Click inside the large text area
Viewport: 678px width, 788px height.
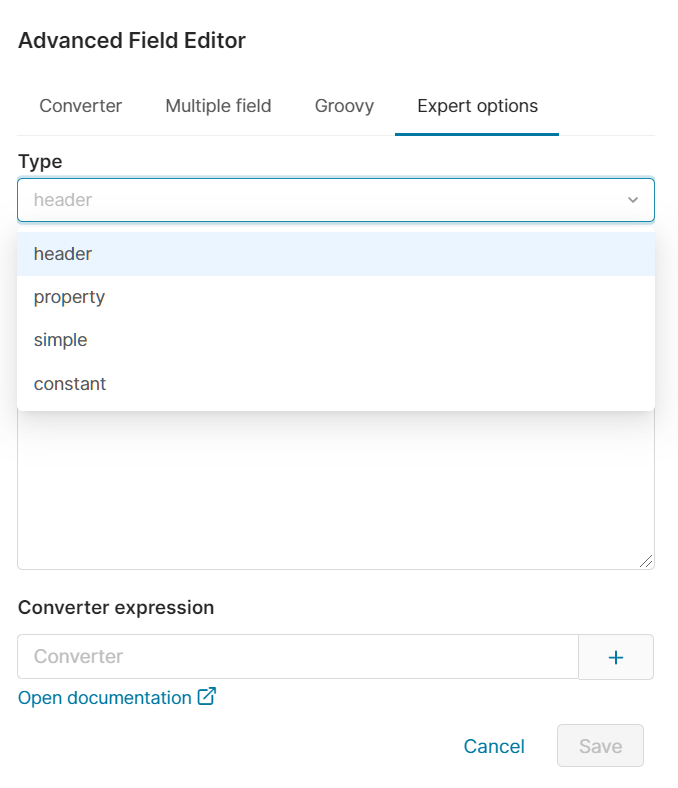335,490
